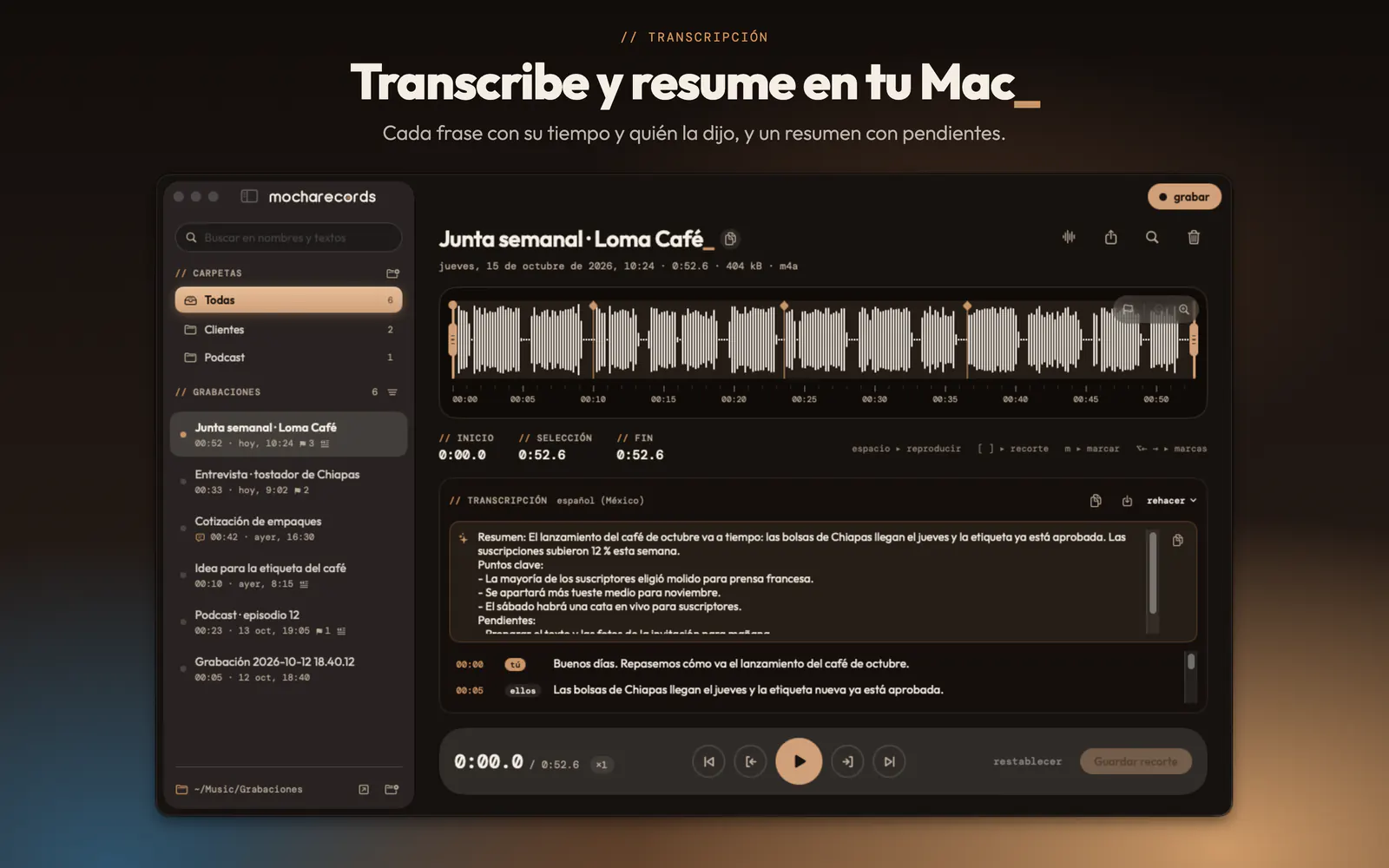
Task: Open the Clientes folder
Action: click(288, 330)
